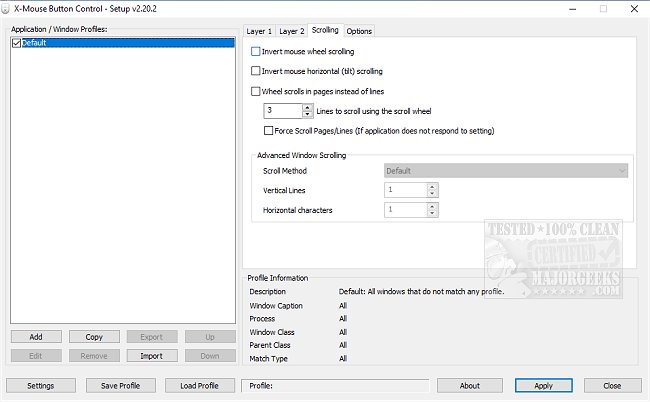Enable Invert mouse wheel scrolling

[256, 51]
